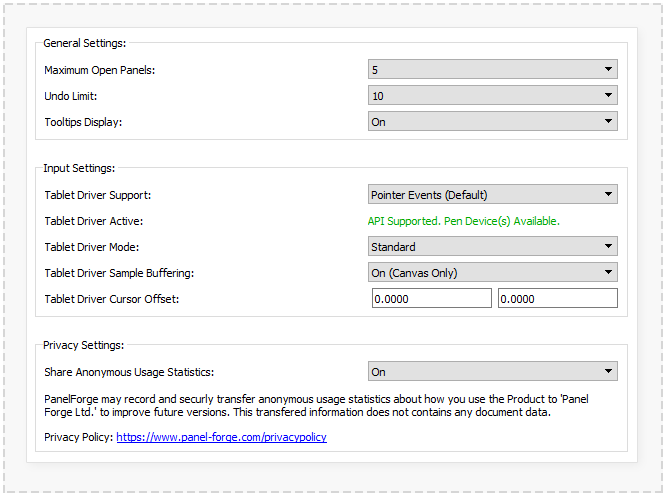Click the Input Settings group heading
Viewport: 666px width, 497px height.
(x=79, y=168)
